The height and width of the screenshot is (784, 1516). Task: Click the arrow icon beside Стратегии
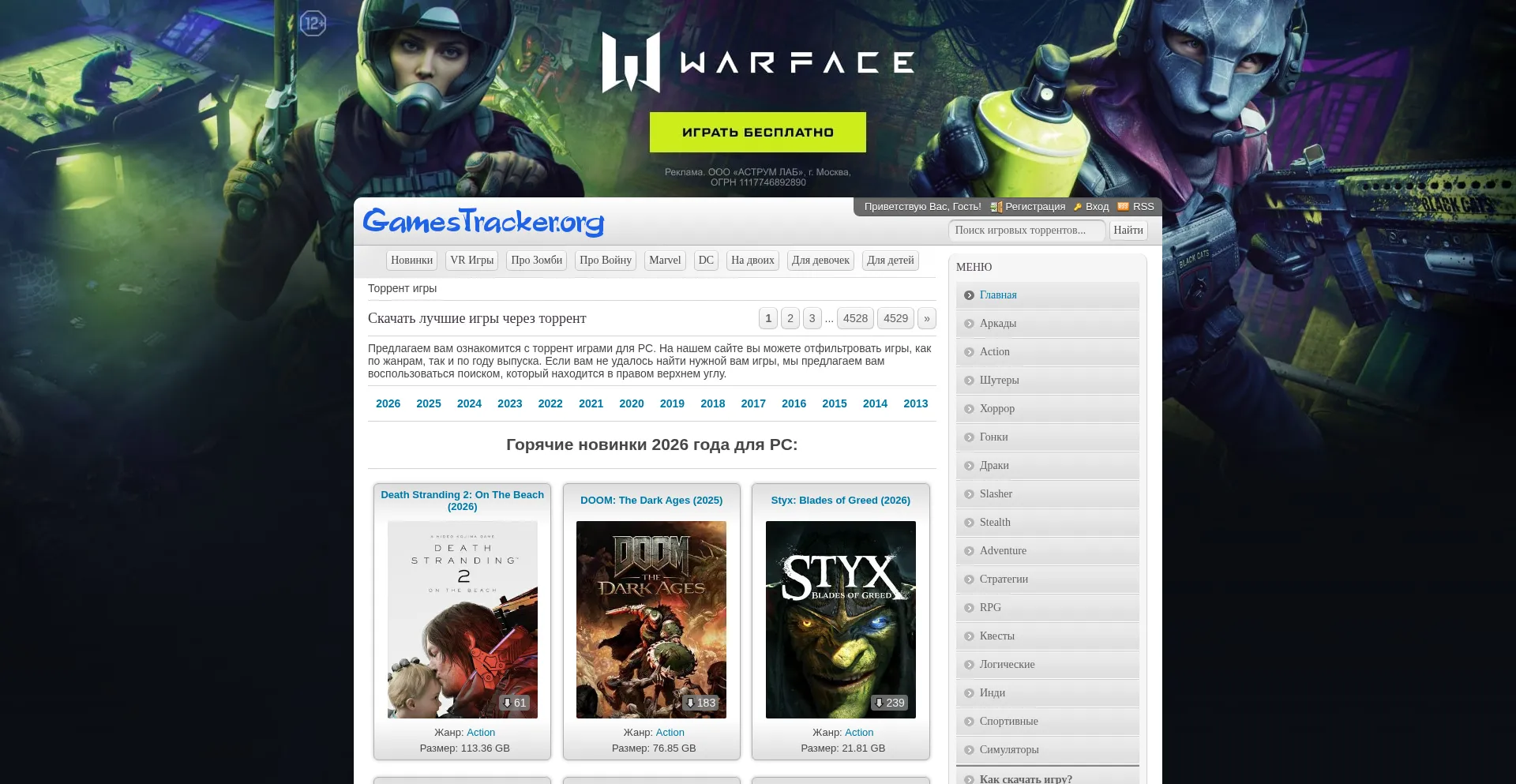tap(969, 580)
